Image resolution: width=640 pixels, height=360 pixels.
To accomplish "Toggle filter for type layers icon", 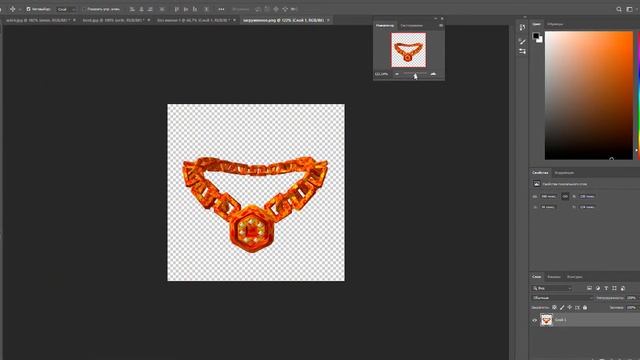I will click(x=606, y=288).
